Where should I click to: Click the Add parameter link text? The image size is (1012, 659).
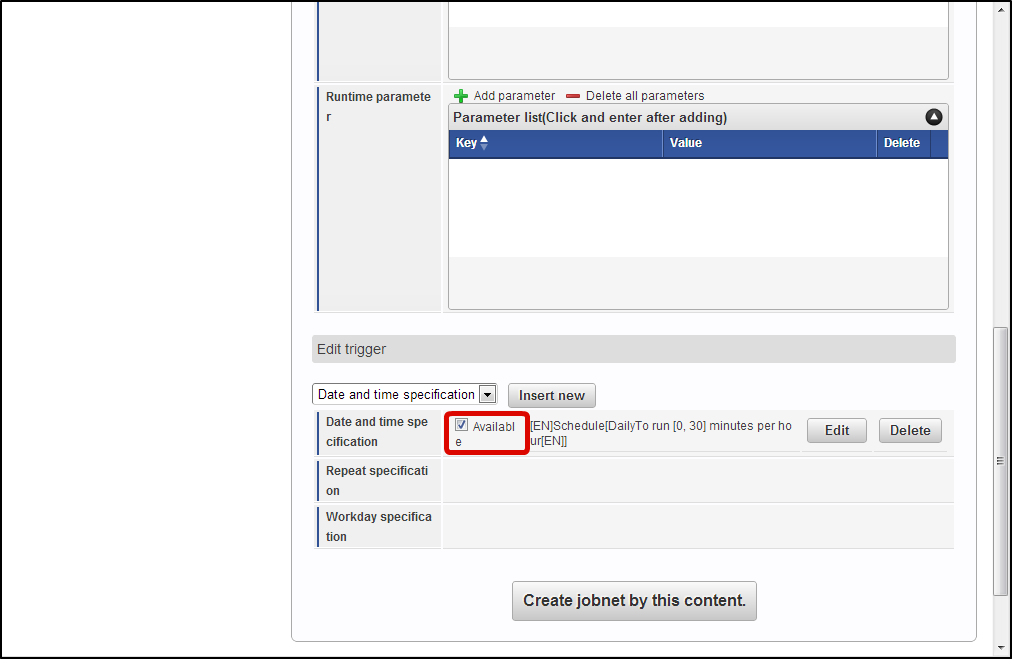coord(514,96)
